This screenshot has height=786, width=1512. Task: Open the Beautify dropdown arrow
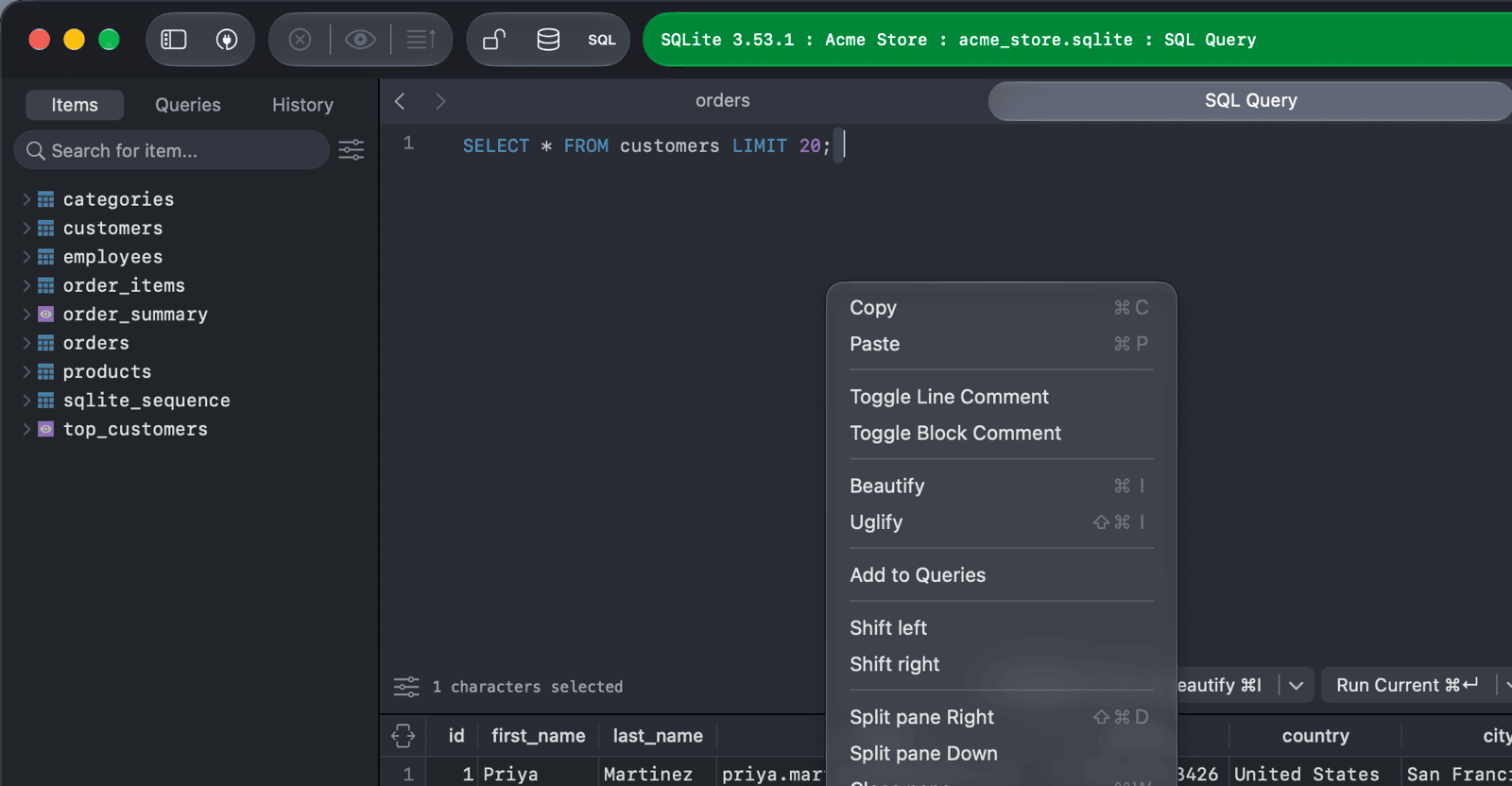[1296, 686]
